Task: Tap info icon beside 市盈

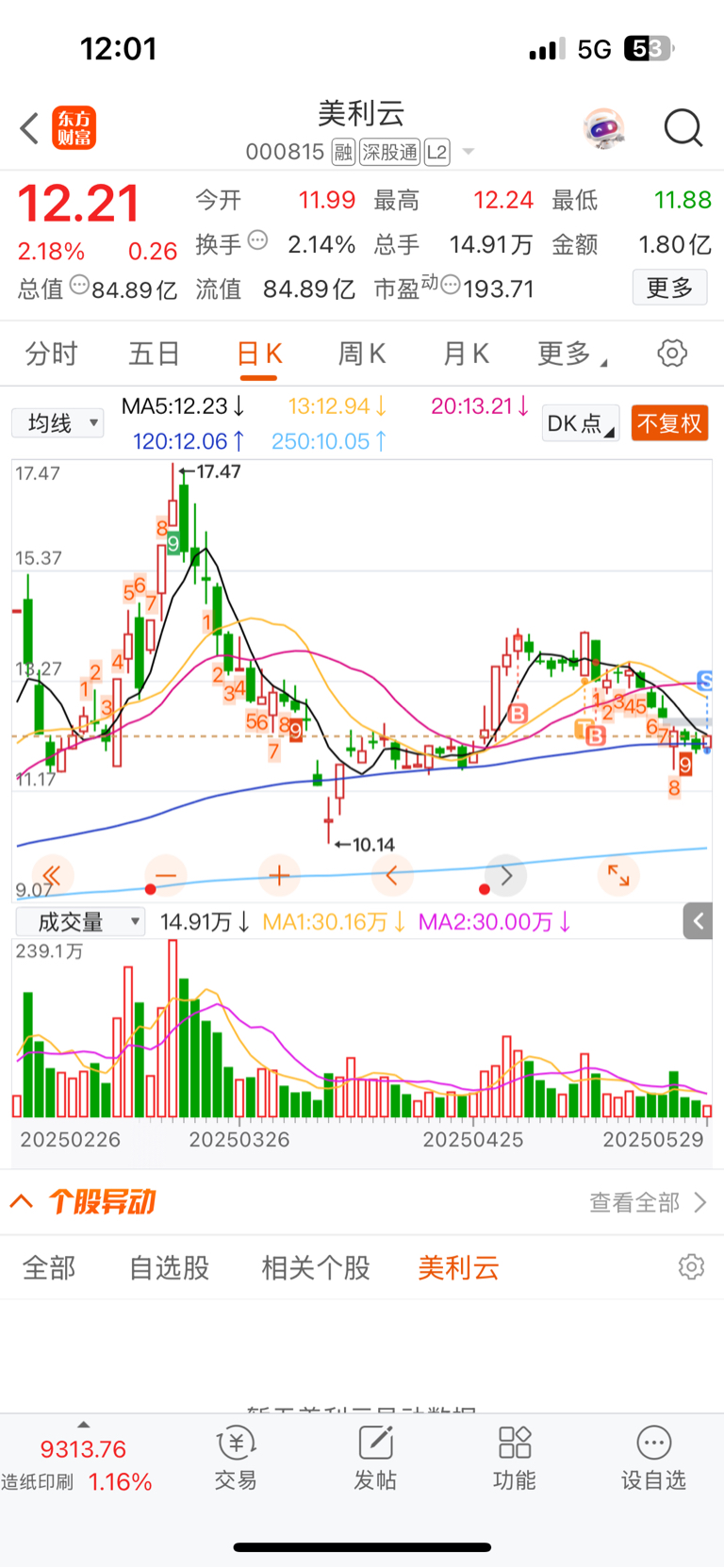Action: point(451,284)
